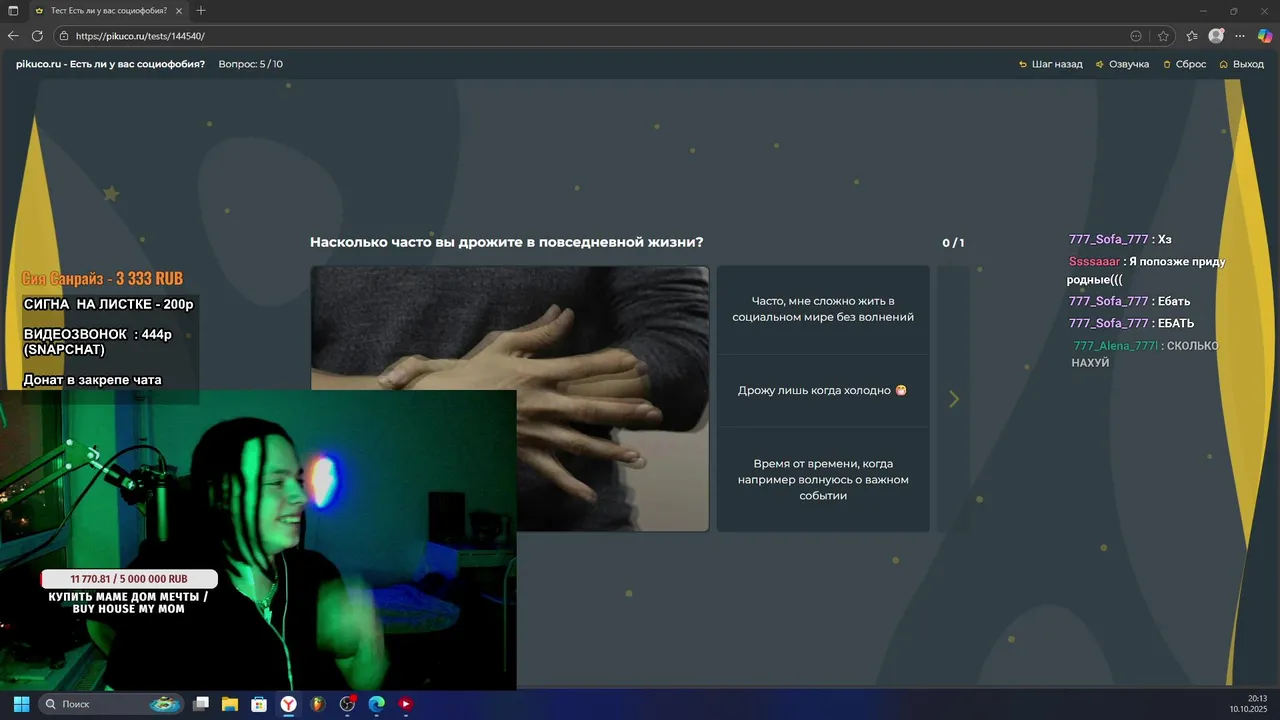The image size is (1280, 720).
Task: Click 'Сия Санрайз - 3 333 RUB' donation text
Action: pyautogui.click(x=102, y=279)
